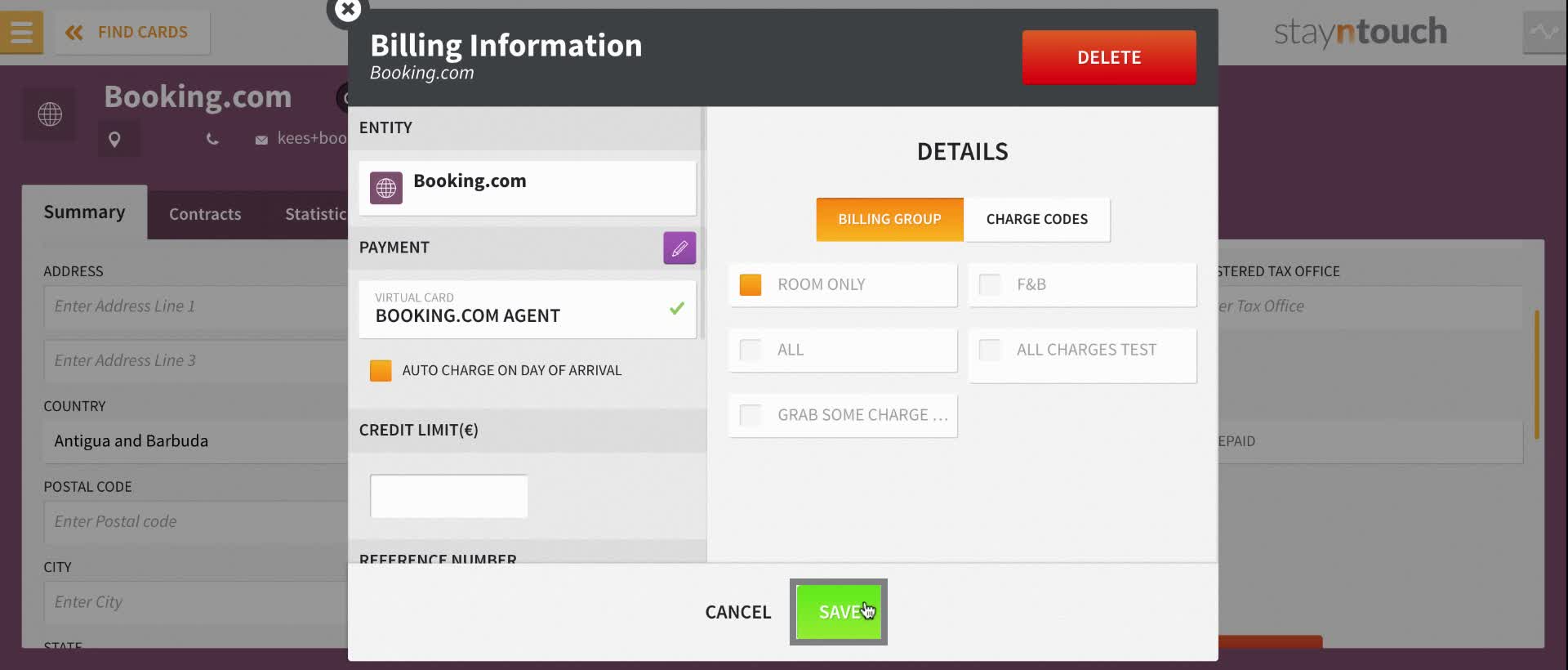Screen dimensions: 1568x670
Task: Click the globe icon beside Booking.com header
Action: tap(50, 114)
